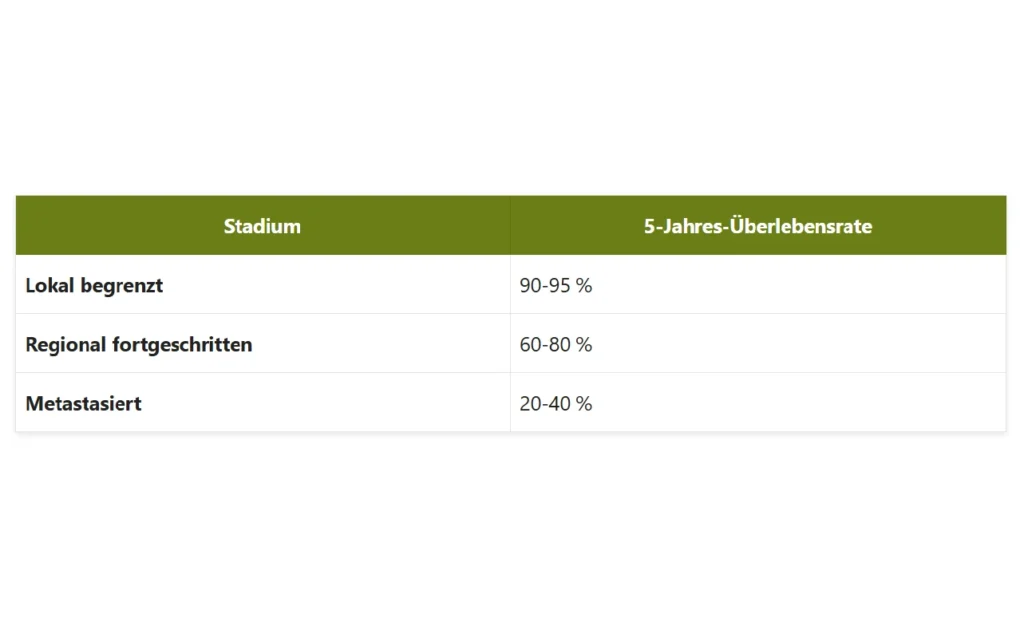The height and width of the screenshot is (627, 1024).
Task: Click the word "fortgeschritten" in the table
Action: [x=182, y=345]
